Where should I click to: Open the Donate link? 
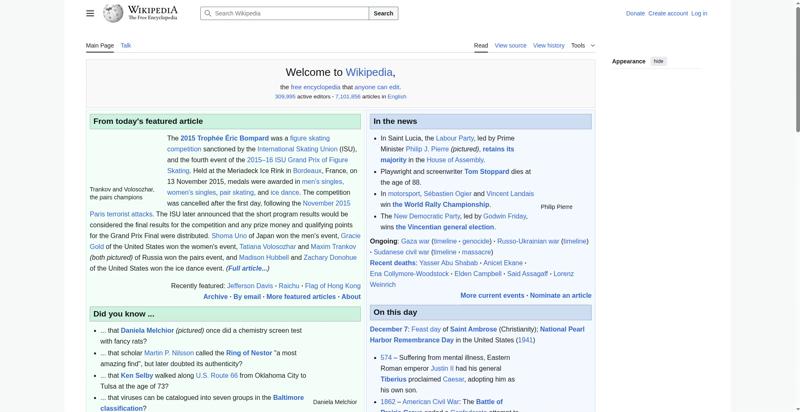[635, 13]
